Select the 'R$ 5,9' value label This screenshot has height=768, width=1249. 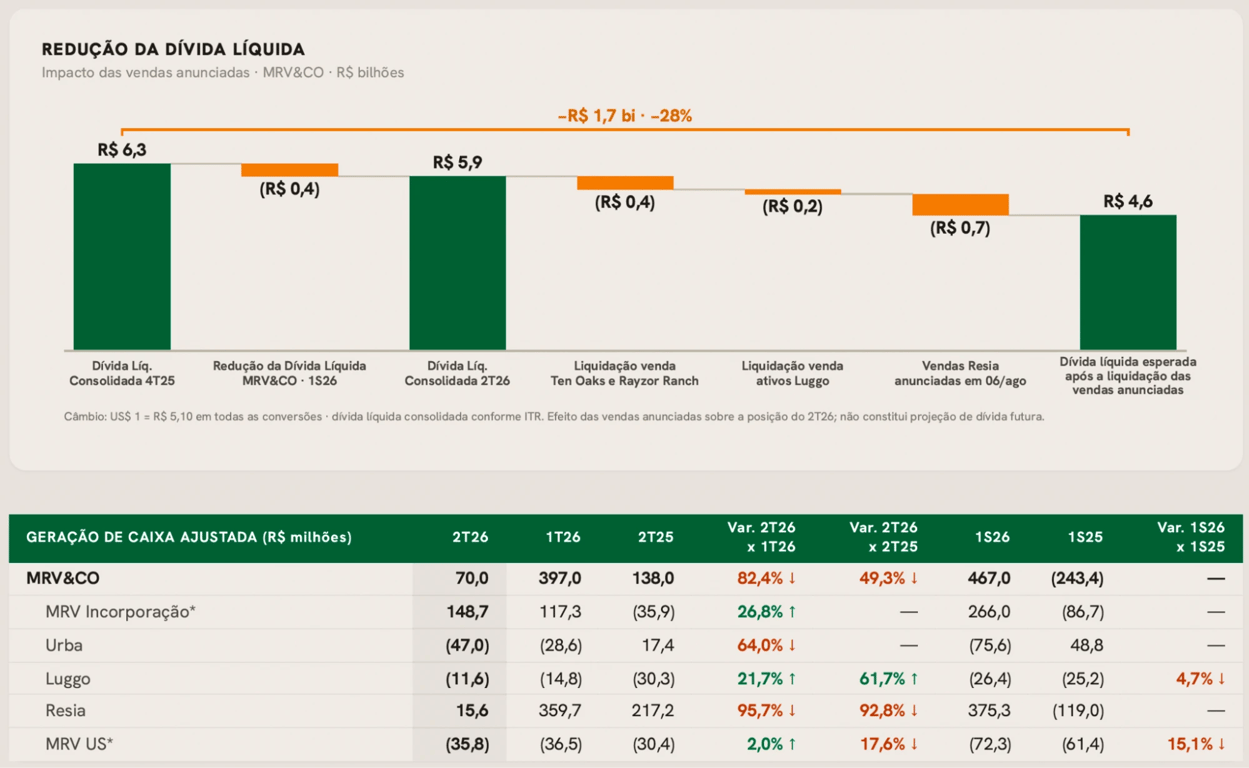click(x=457, y=162)
